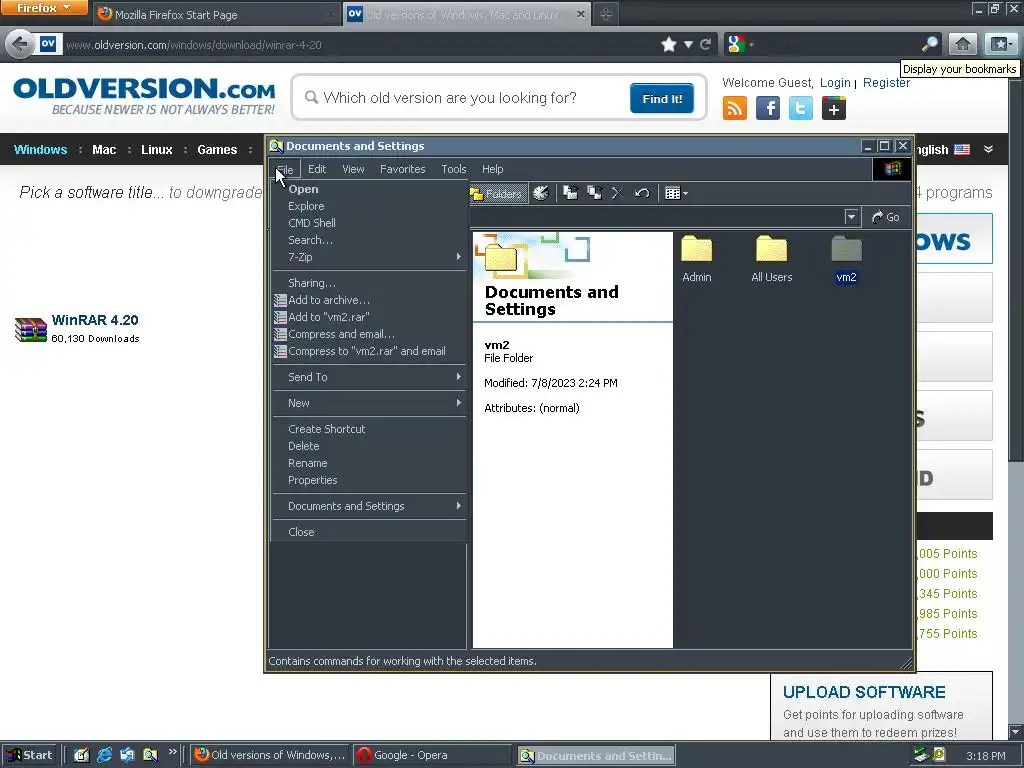Click the Start button
1024x768 pixels.
[30, 756]
